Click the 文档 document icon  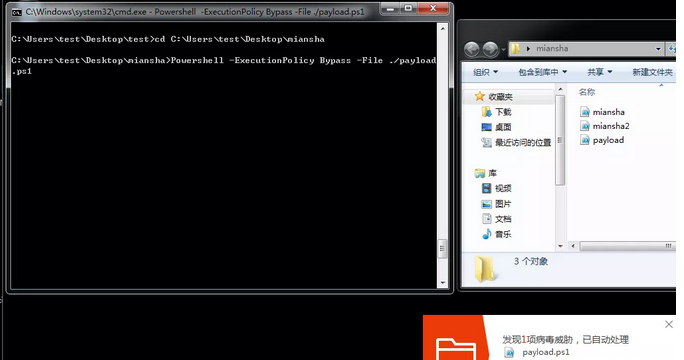[487, 219]
